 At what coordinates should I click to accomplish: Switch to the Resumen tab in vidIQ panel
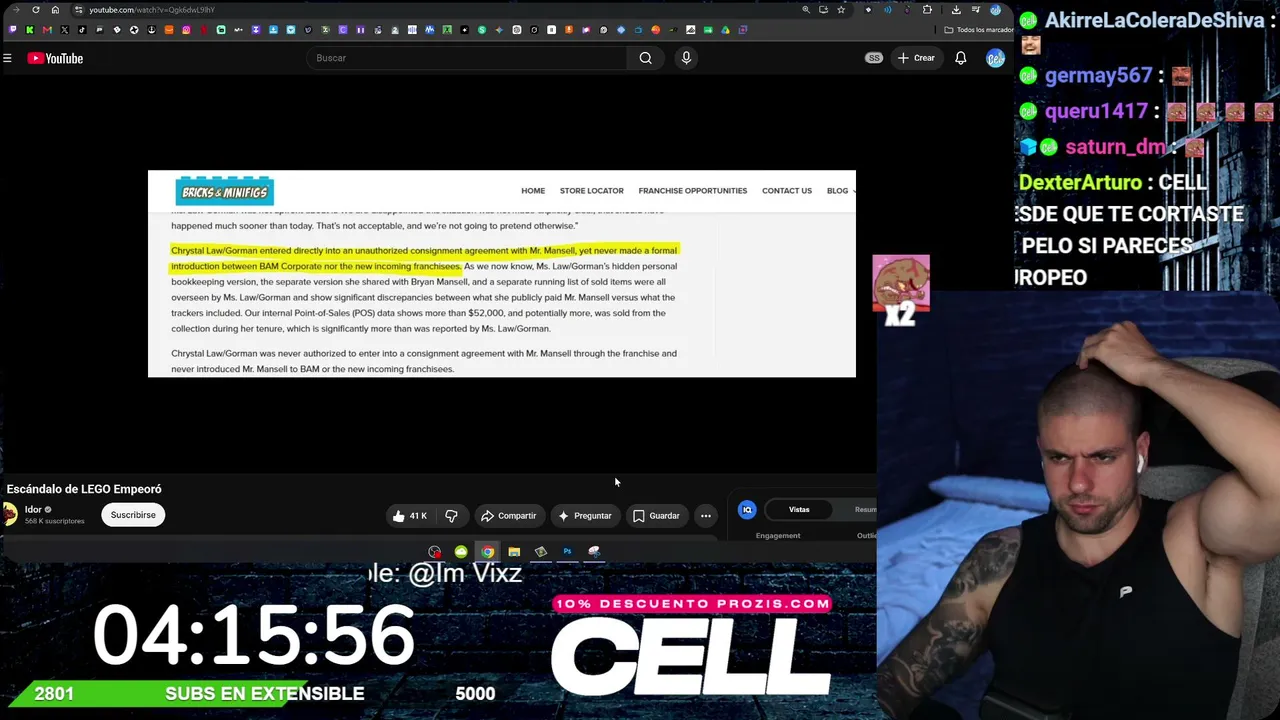tap(865, 510)
